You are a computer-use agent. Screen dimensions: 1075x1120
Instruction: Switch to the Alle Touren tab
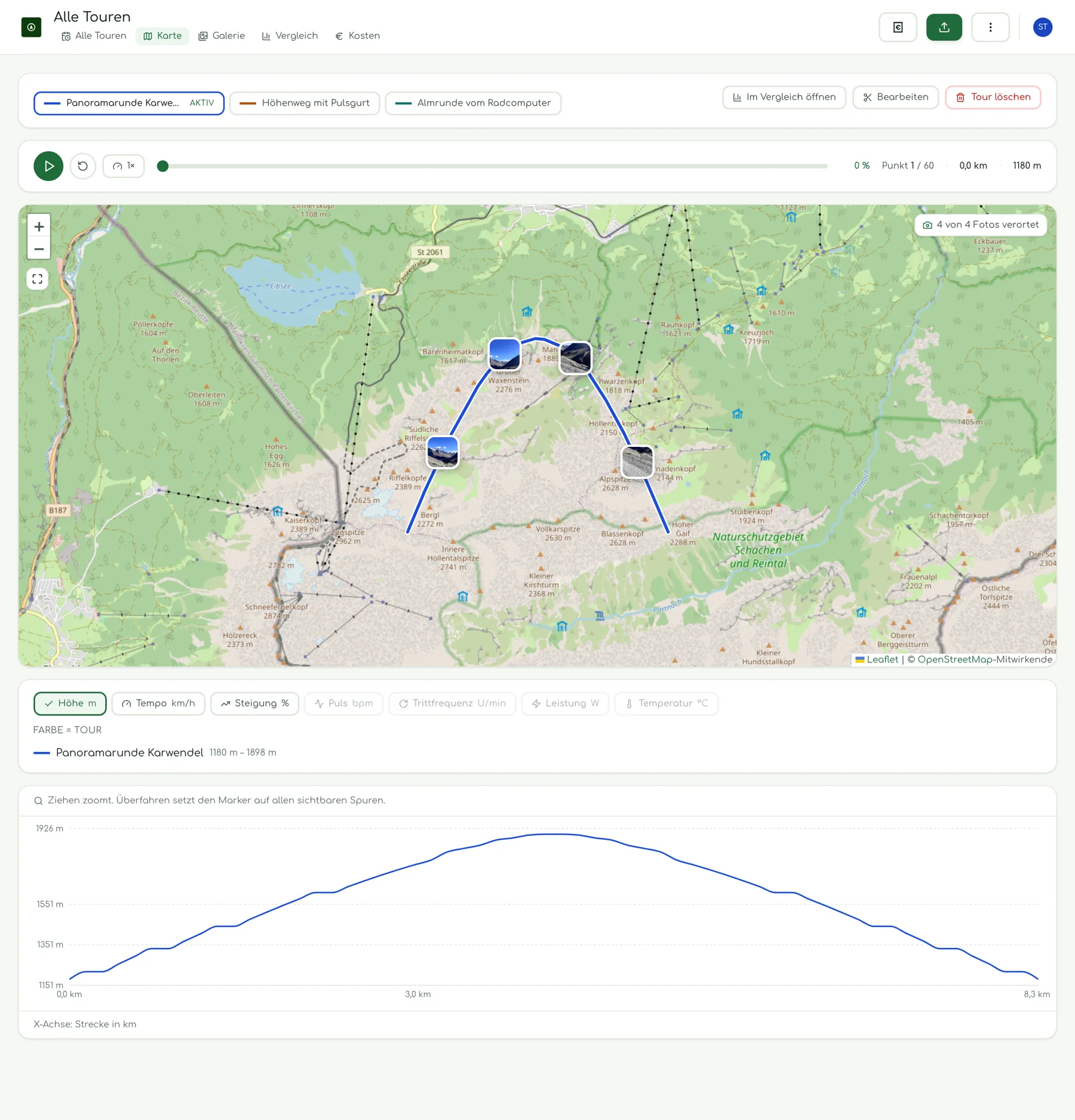tap(94, 36)
